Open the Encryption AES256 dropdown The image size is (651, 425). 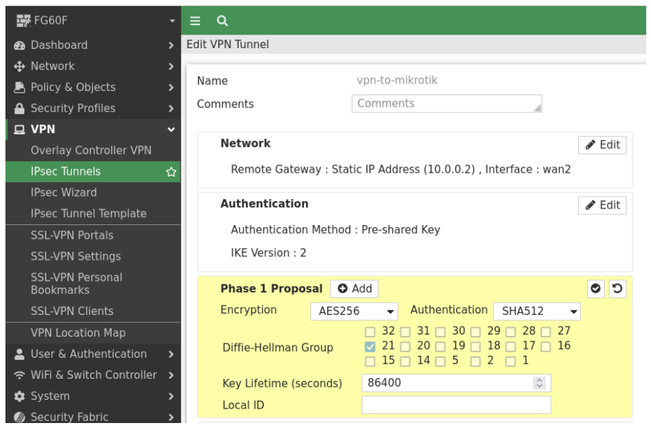coord(353,312)
